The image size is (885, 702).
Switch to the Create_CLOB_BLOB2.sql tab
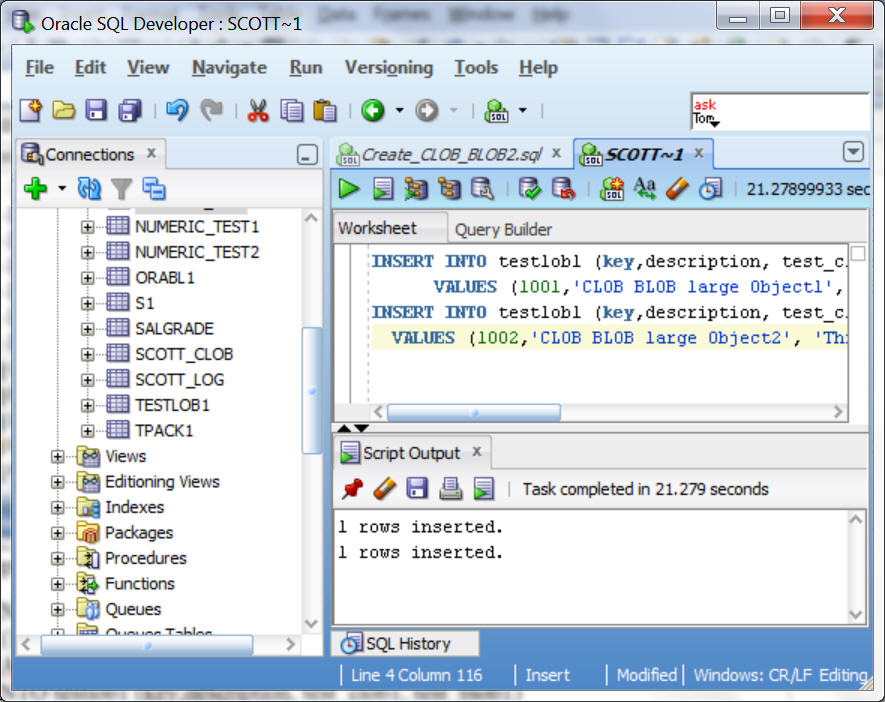tap(450, 154)
